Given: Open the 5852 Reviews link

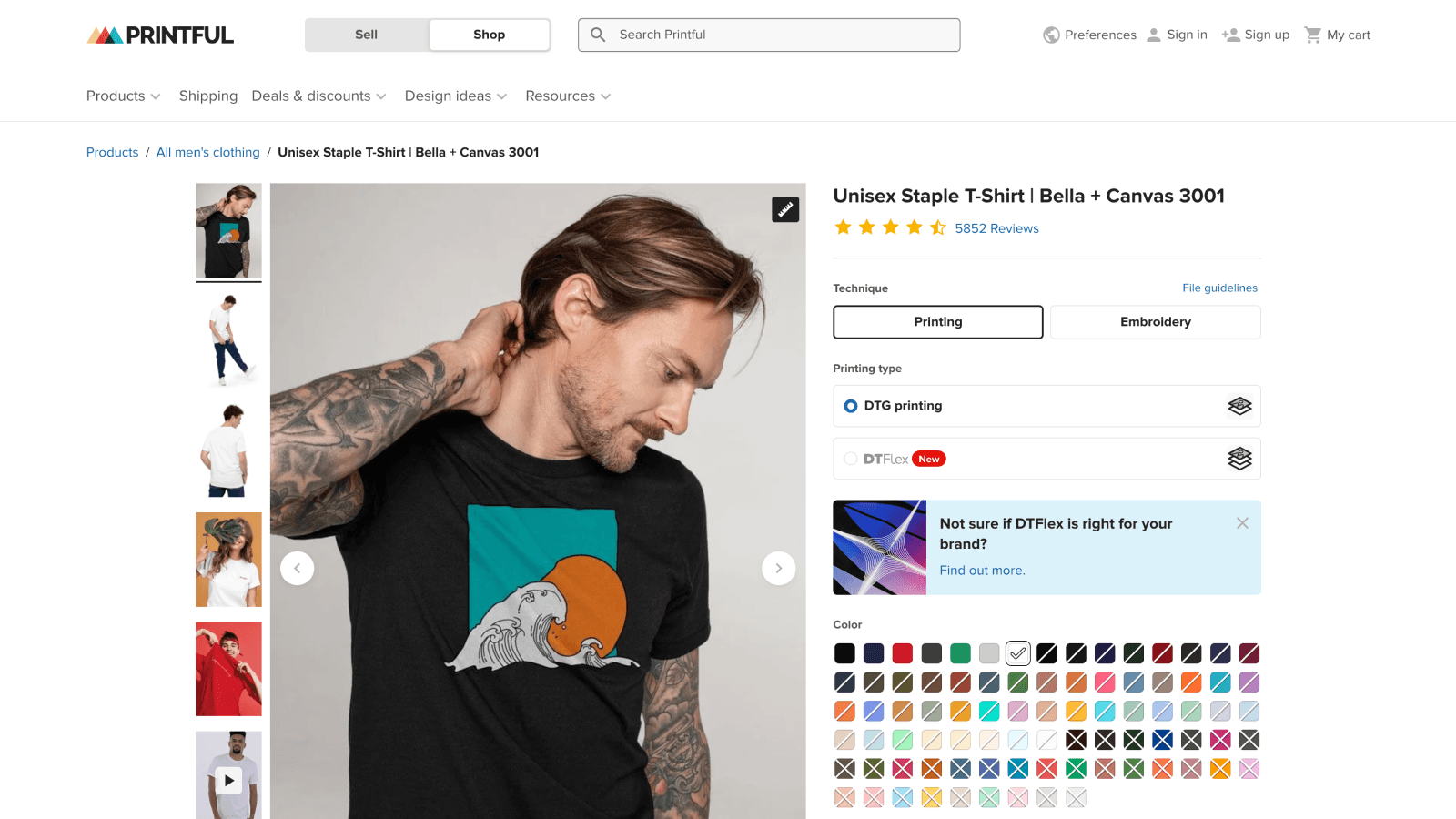Looking at the screenshot, I should 996,228.
